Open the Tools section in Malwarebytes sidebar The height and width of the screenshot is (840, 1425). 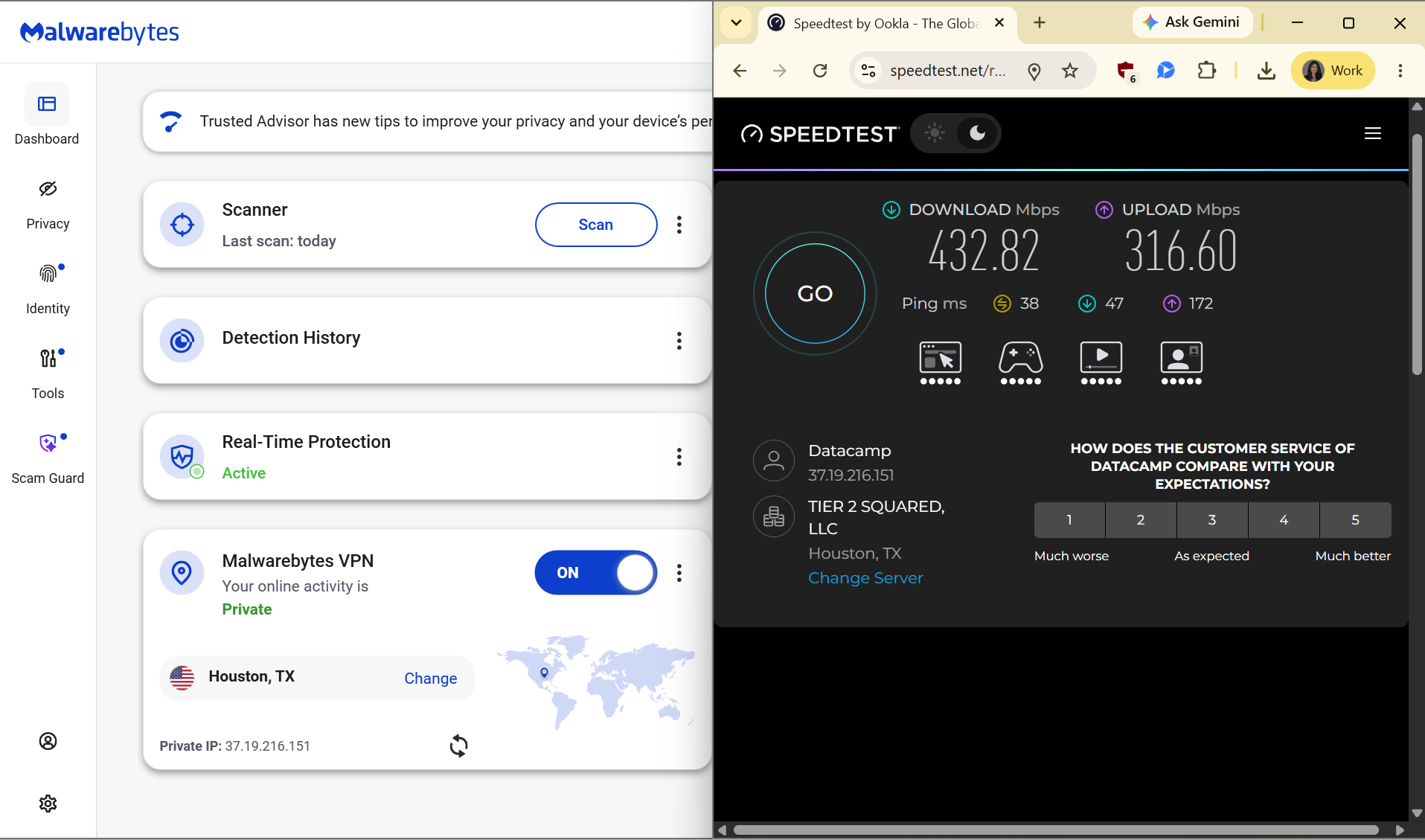click(48, 374)
